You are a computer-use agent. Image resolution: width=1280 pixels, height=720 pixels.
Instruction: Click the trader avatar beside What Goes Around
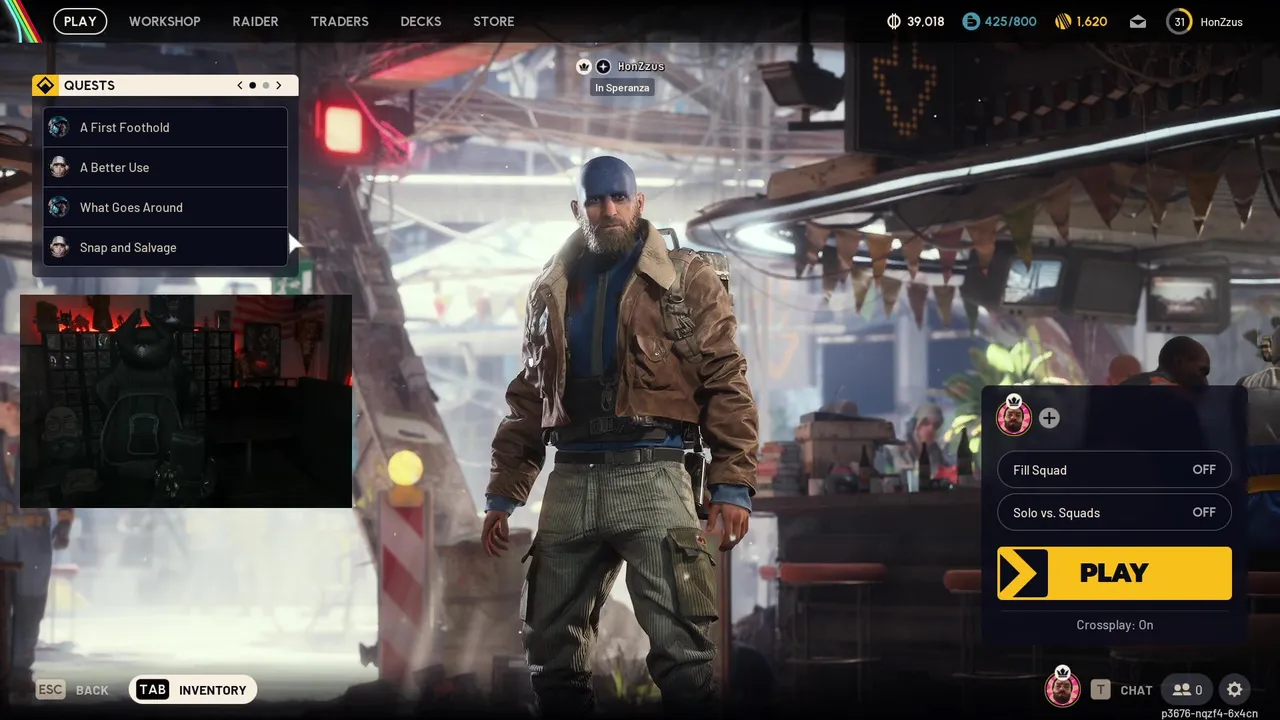(x=59, y=207)
